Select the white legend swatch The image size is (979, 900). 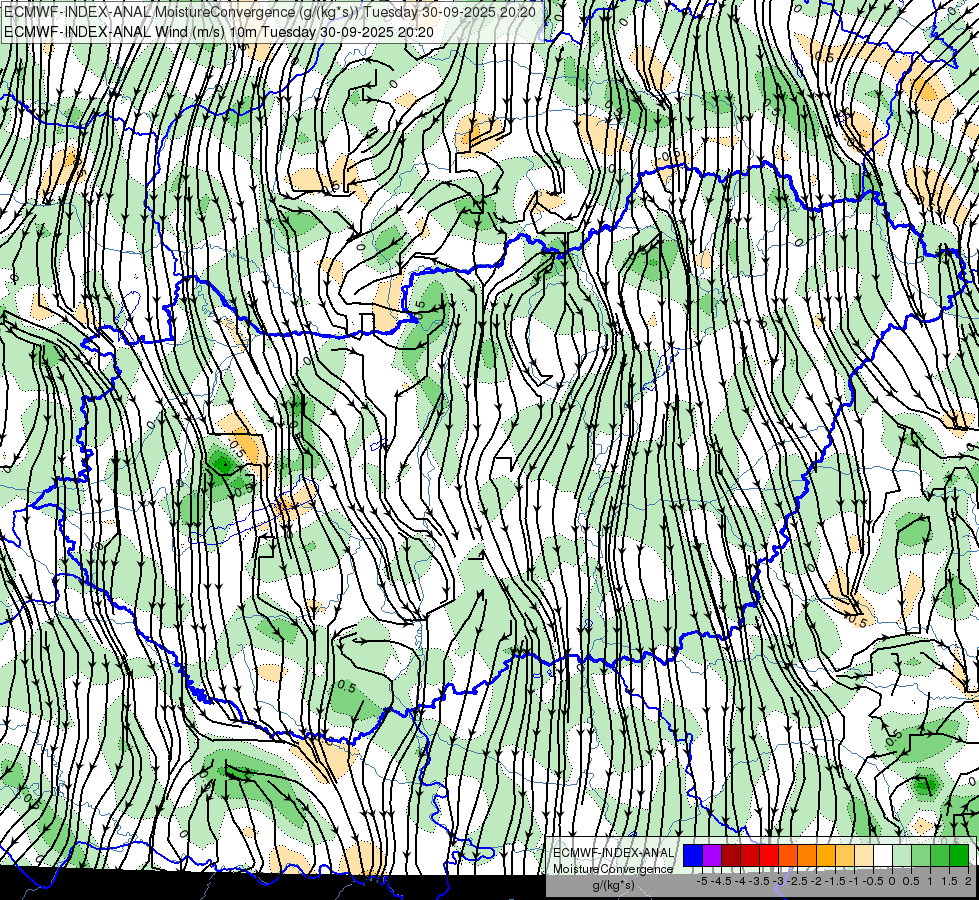tap(883, 856)
